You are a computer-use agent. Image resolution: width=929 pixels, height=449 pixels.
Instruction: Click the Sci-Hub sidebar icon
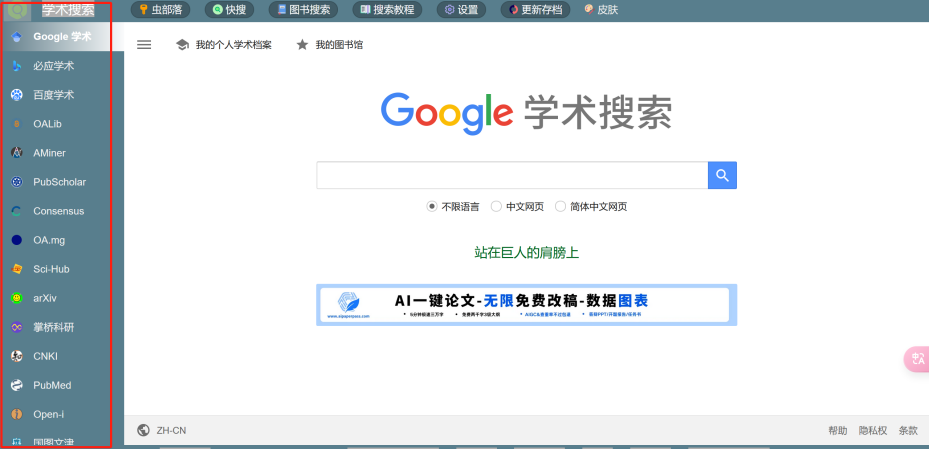pos(17,269)
